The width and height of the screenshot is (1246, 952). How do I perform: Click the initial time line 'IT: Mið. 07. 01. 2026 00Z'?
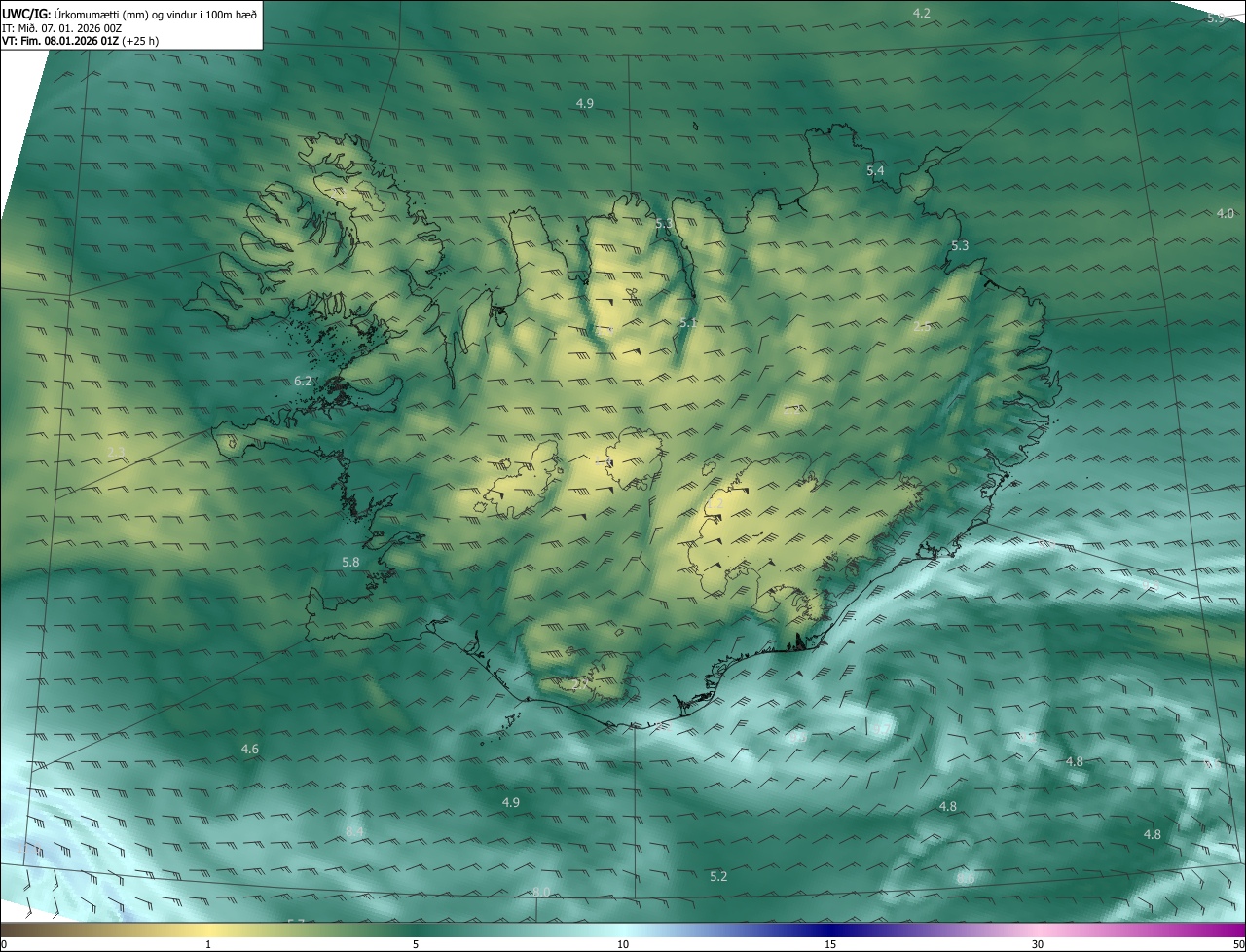(x=61, y=28)
